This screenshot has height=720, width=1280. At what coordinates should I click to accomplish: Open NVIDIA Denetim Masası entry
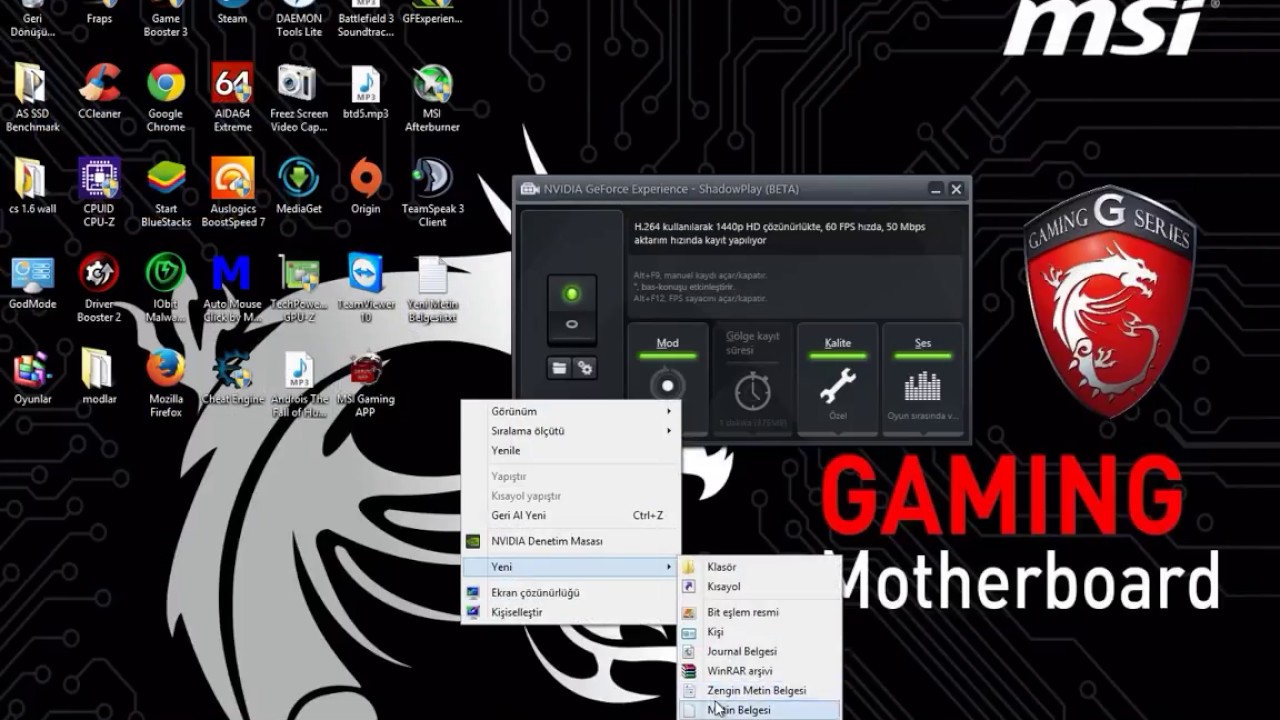coord(571,541)
